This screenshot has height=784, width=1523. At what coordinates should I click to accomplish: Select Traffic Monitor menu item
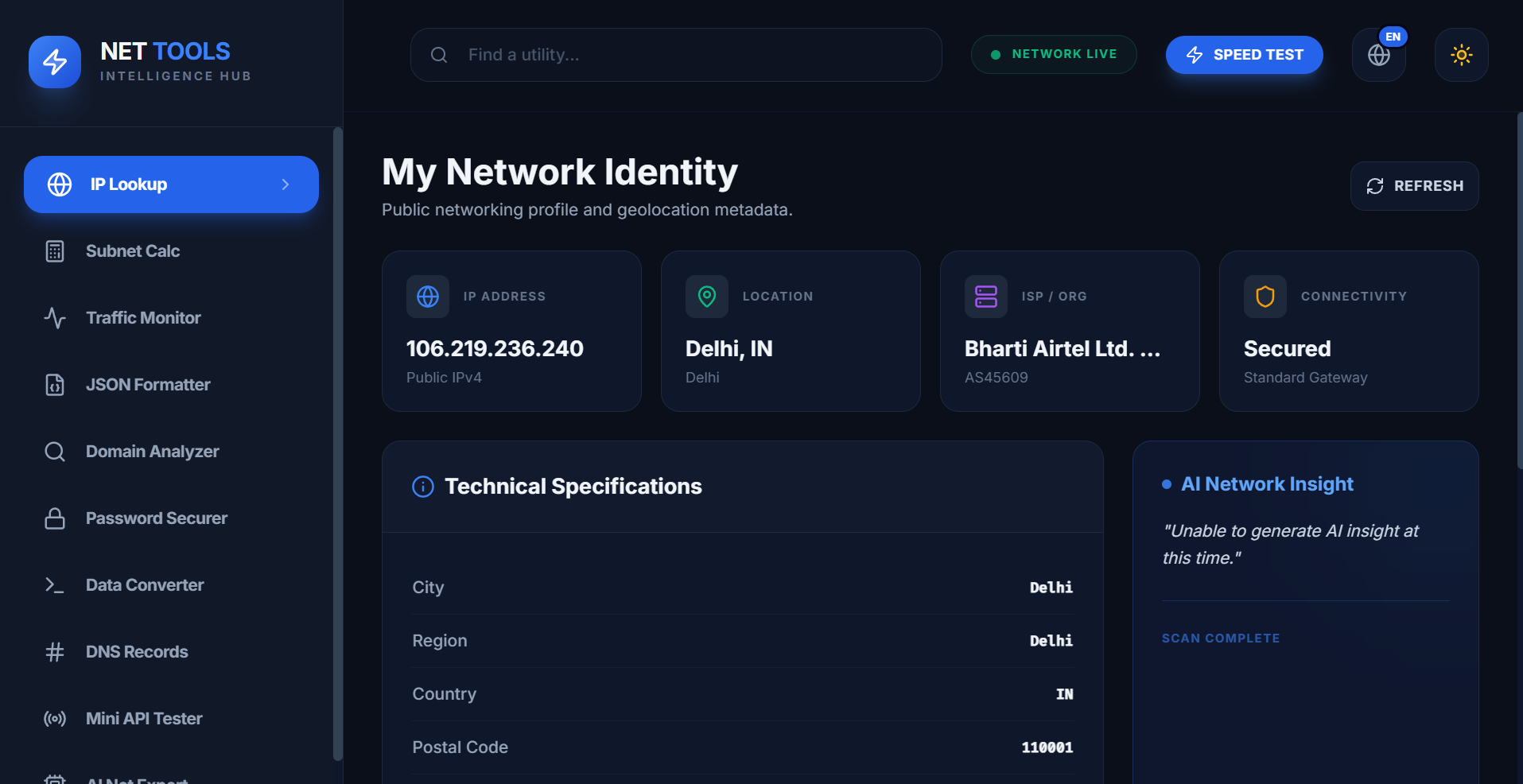coord(171,318)
